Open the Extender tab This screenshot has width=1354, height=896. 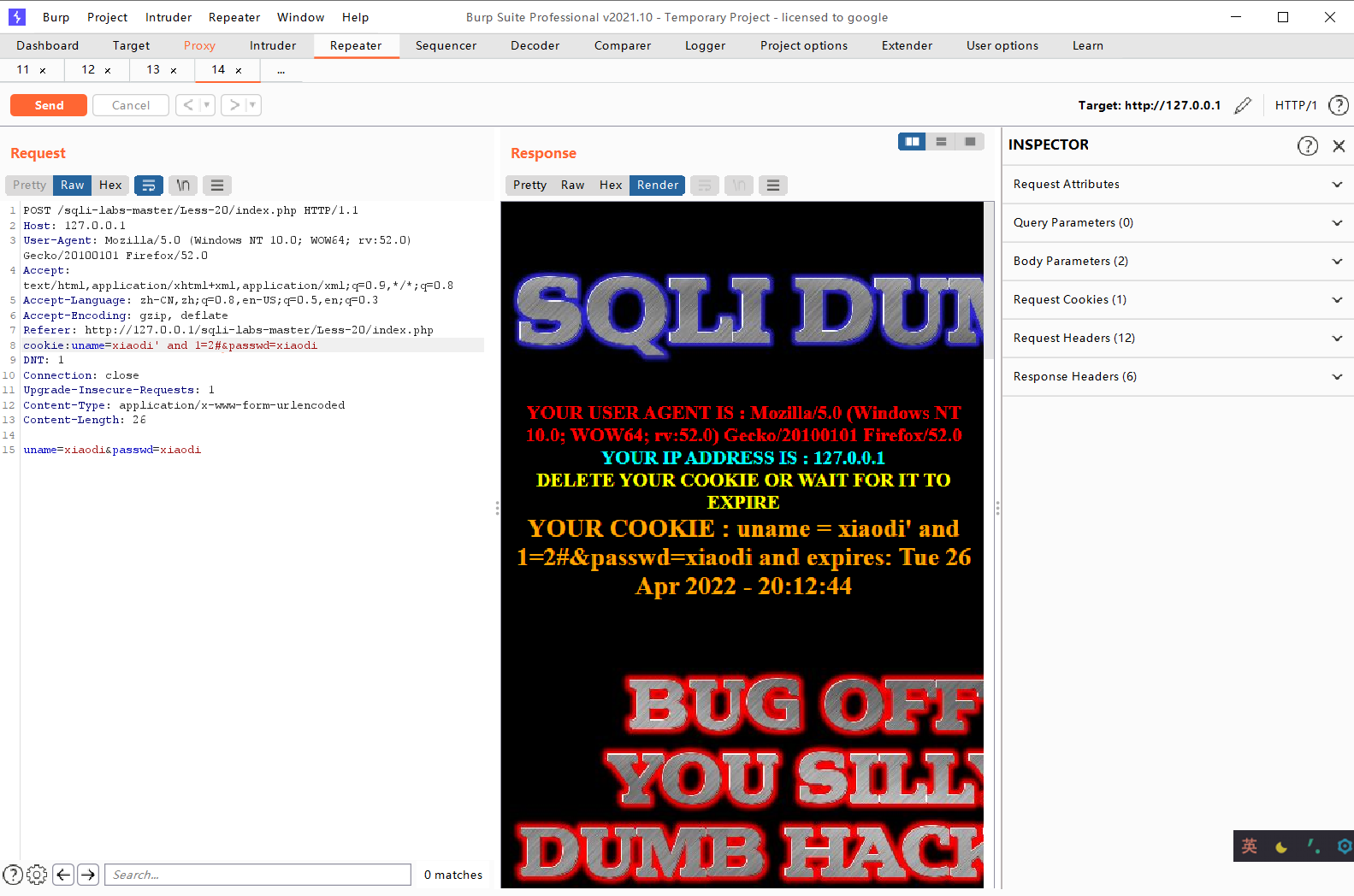pyautogui.click(x=907, y=45)
